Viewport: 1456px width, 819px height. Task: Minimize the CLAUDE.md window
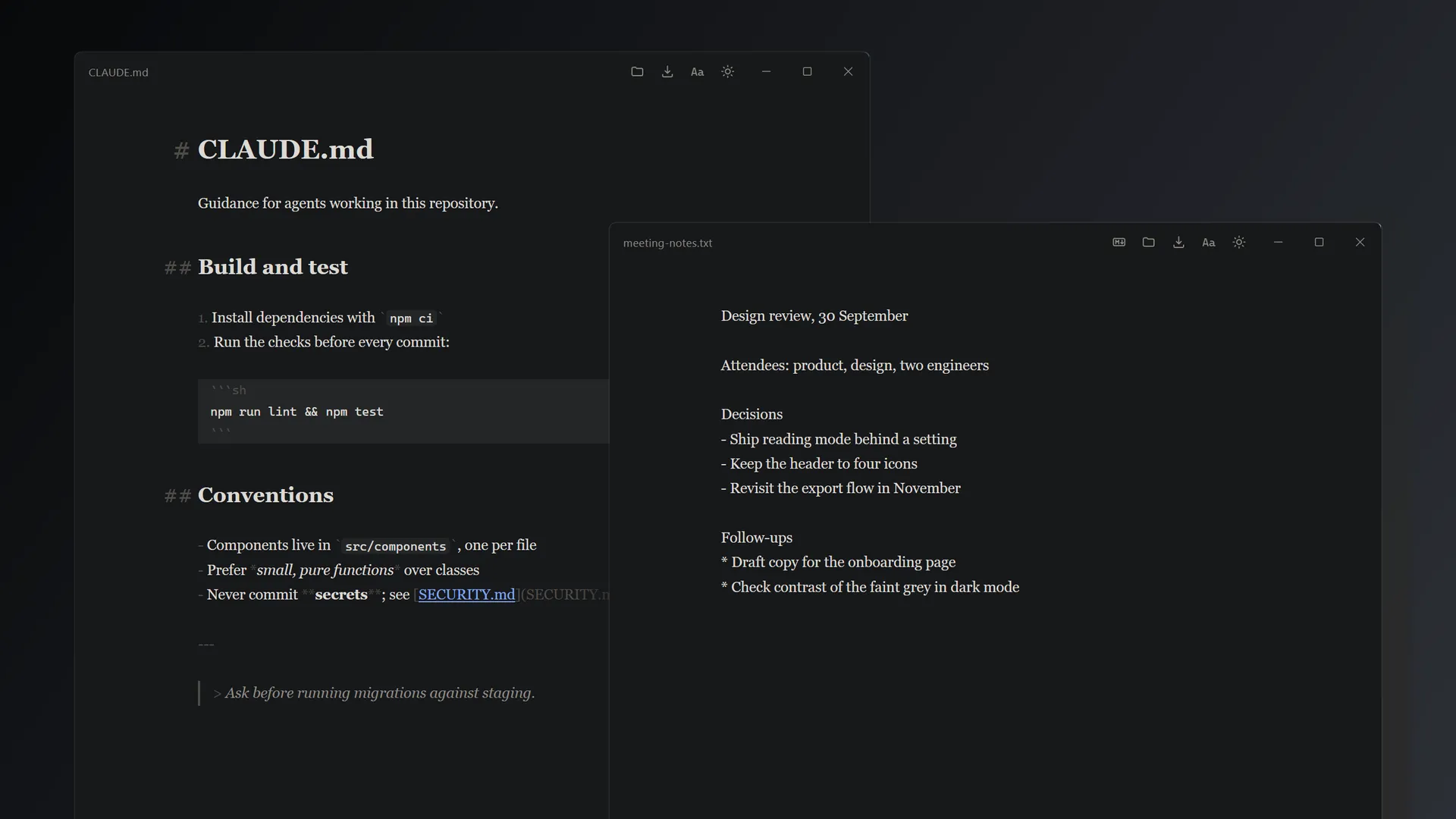tap(767, 72)
